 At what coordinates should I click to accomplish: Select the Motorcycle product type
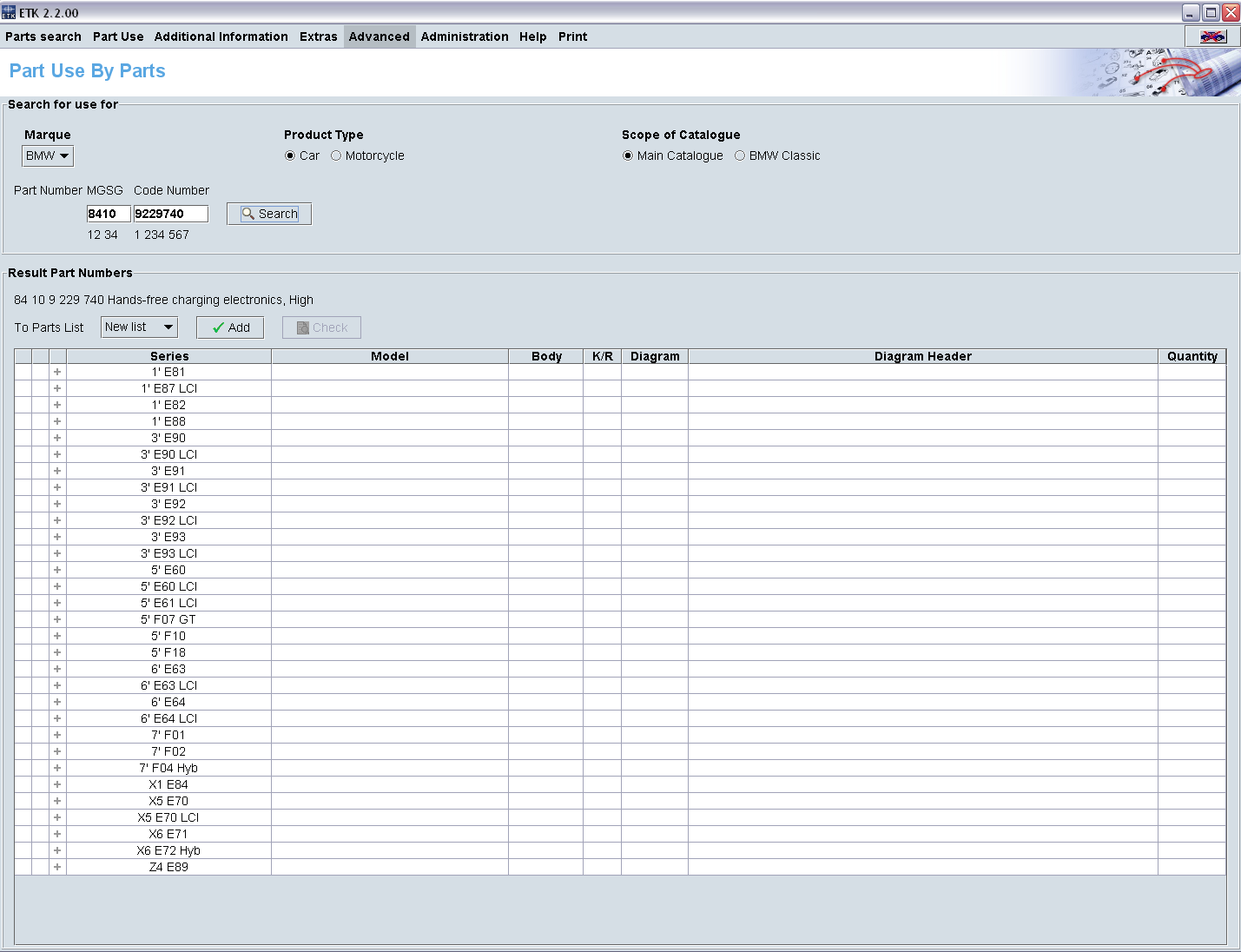pyautogui.click(x=336, y=155)
